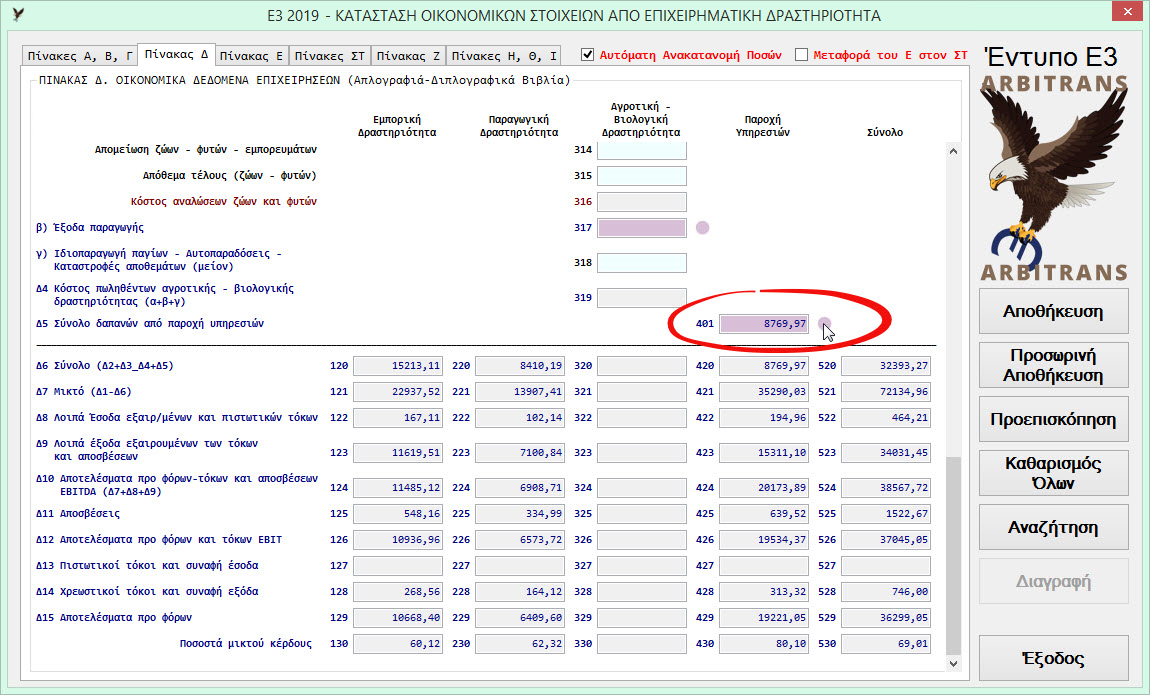Open the Πίνακες Α, Β, Γ tab
The image size is (1150, 695).
pyautogui.click(x=80, y=56)
